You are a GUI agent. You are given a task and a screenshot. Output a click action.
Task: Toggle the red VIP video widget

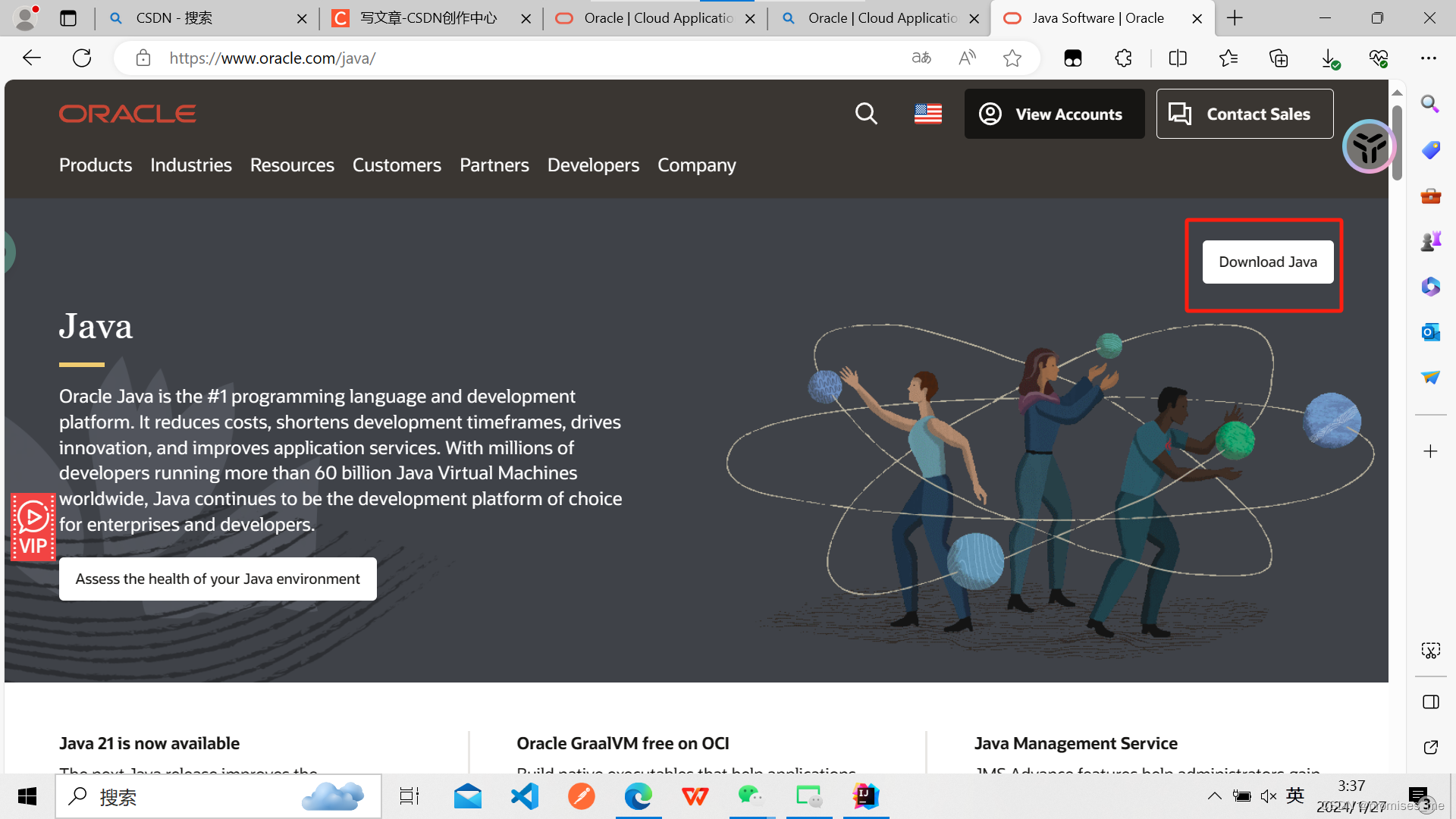point(33,527)
